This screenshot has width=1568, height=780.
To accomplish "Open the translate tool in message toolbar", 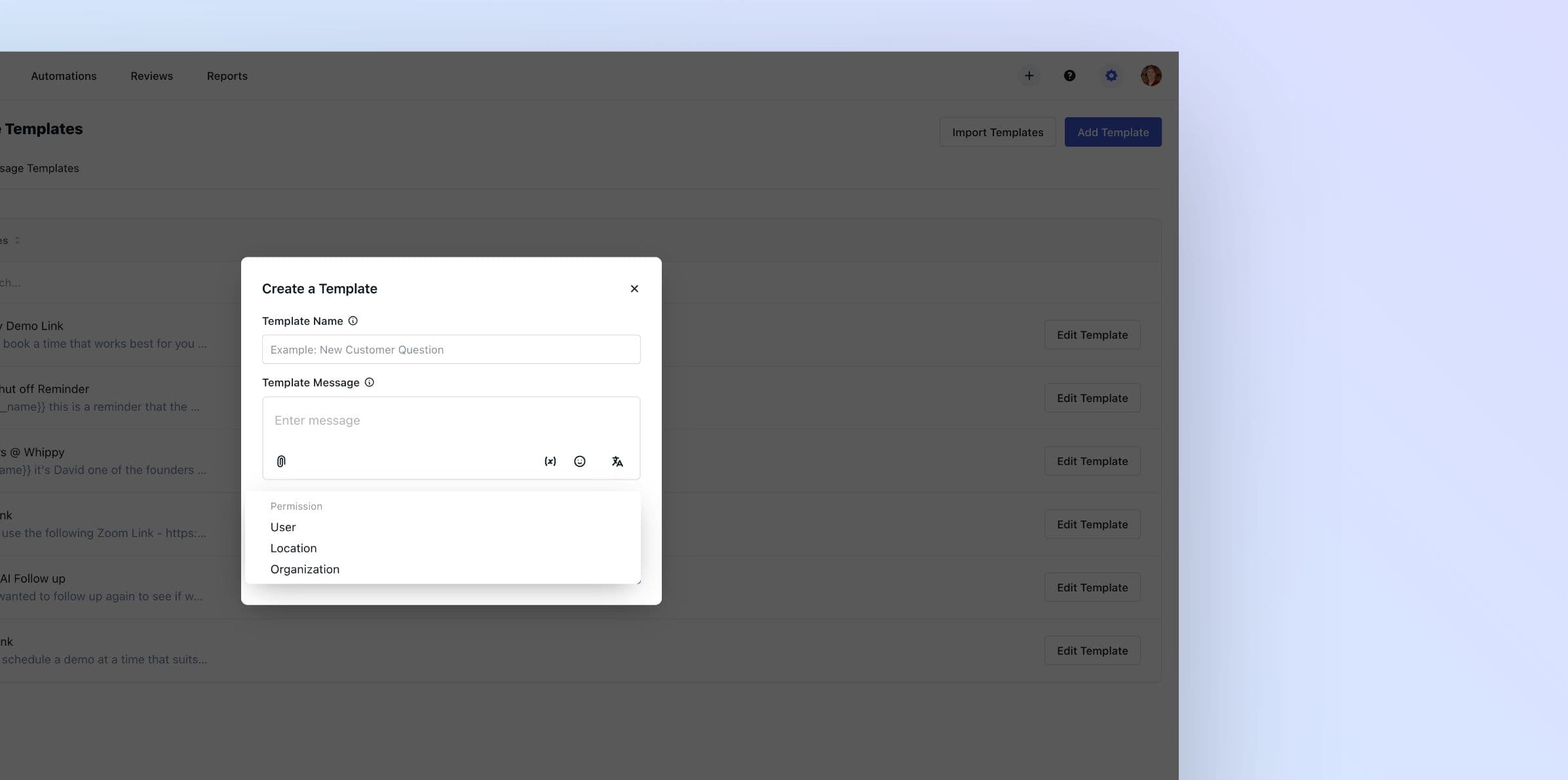I will (x=617, y=461).
